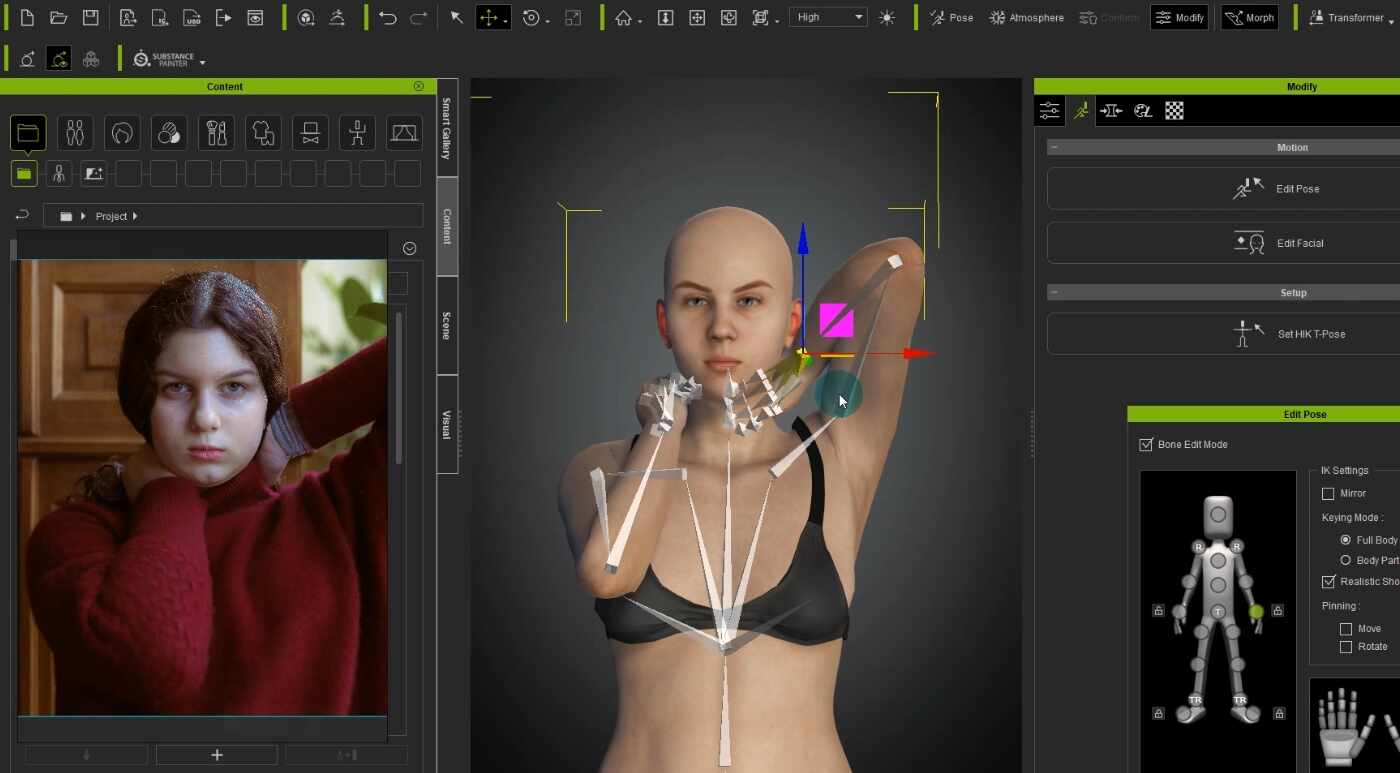Select the Full Body keying mode

click(x=1345, y=540)
